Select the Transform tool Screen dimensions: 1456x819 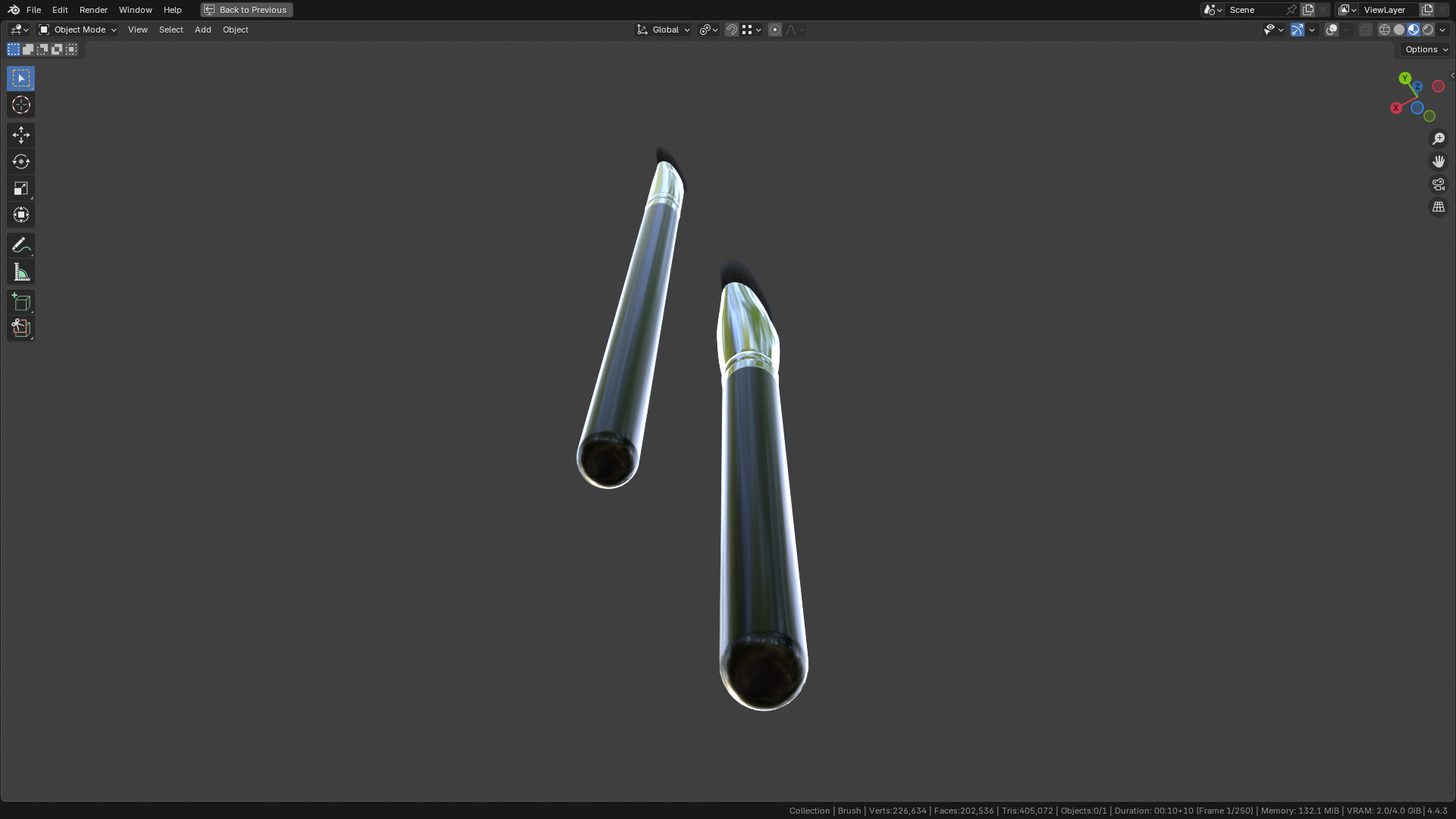tap(20, 215)
